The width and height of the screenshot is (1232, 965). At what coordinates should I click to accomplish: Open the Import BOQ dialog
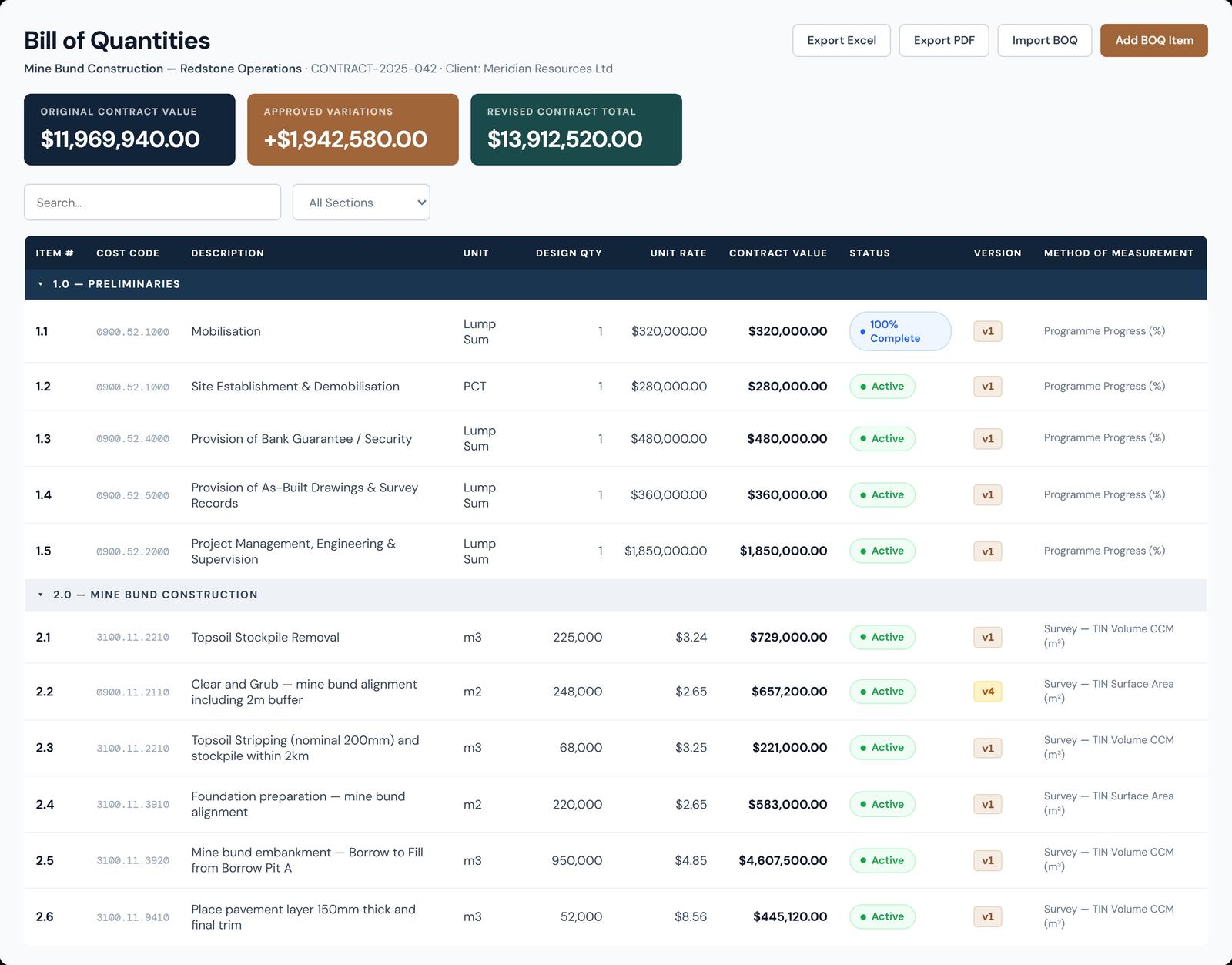tap(1045, 40)
